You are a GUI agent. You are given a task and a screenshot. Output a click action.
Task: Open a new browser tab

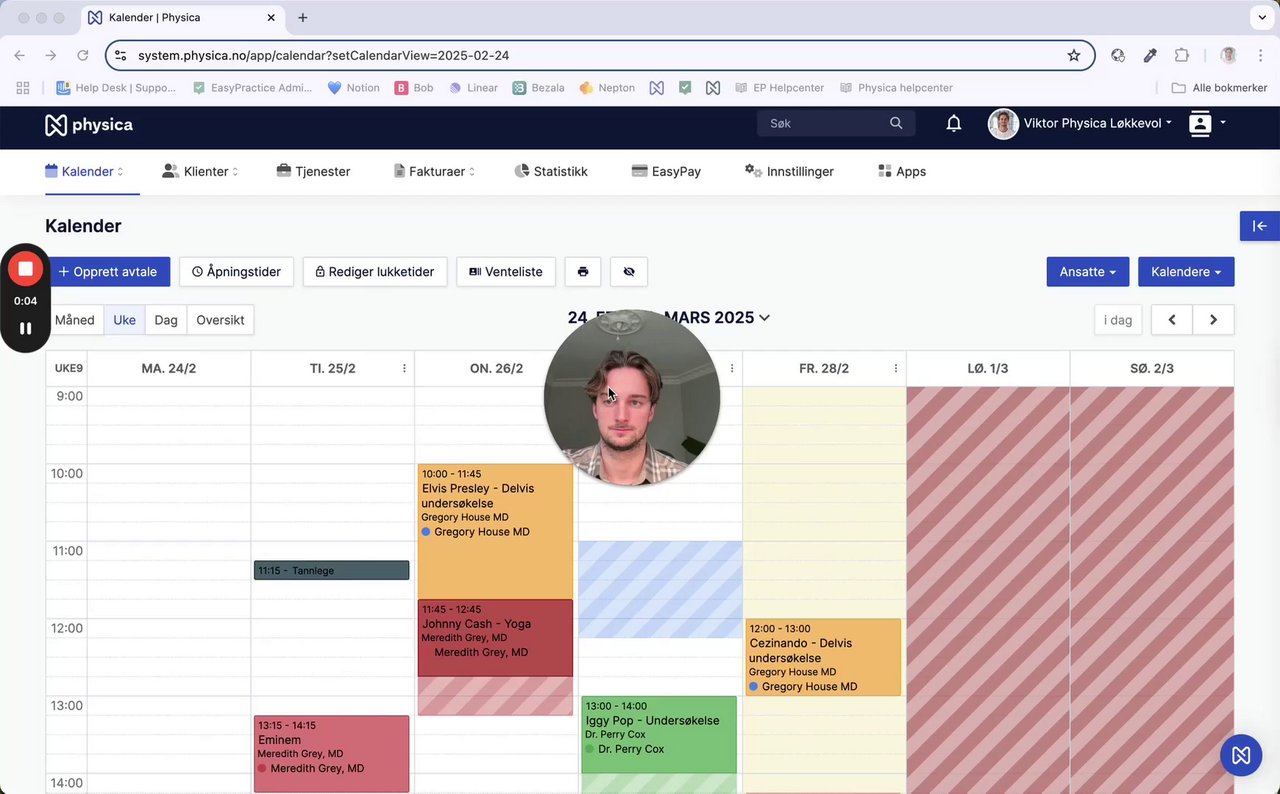point(303,18)
